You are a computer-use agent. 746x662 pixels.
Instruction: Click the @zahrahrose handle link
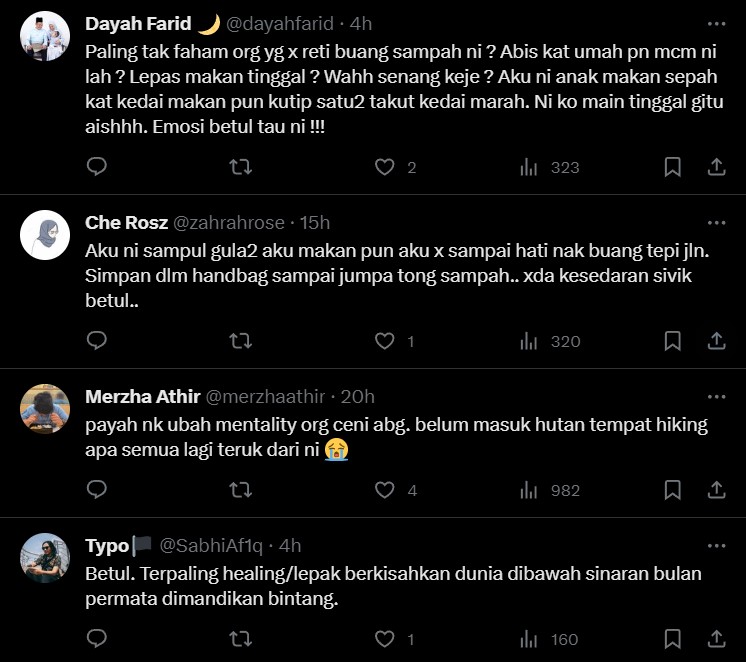click(x=229, y=222)
